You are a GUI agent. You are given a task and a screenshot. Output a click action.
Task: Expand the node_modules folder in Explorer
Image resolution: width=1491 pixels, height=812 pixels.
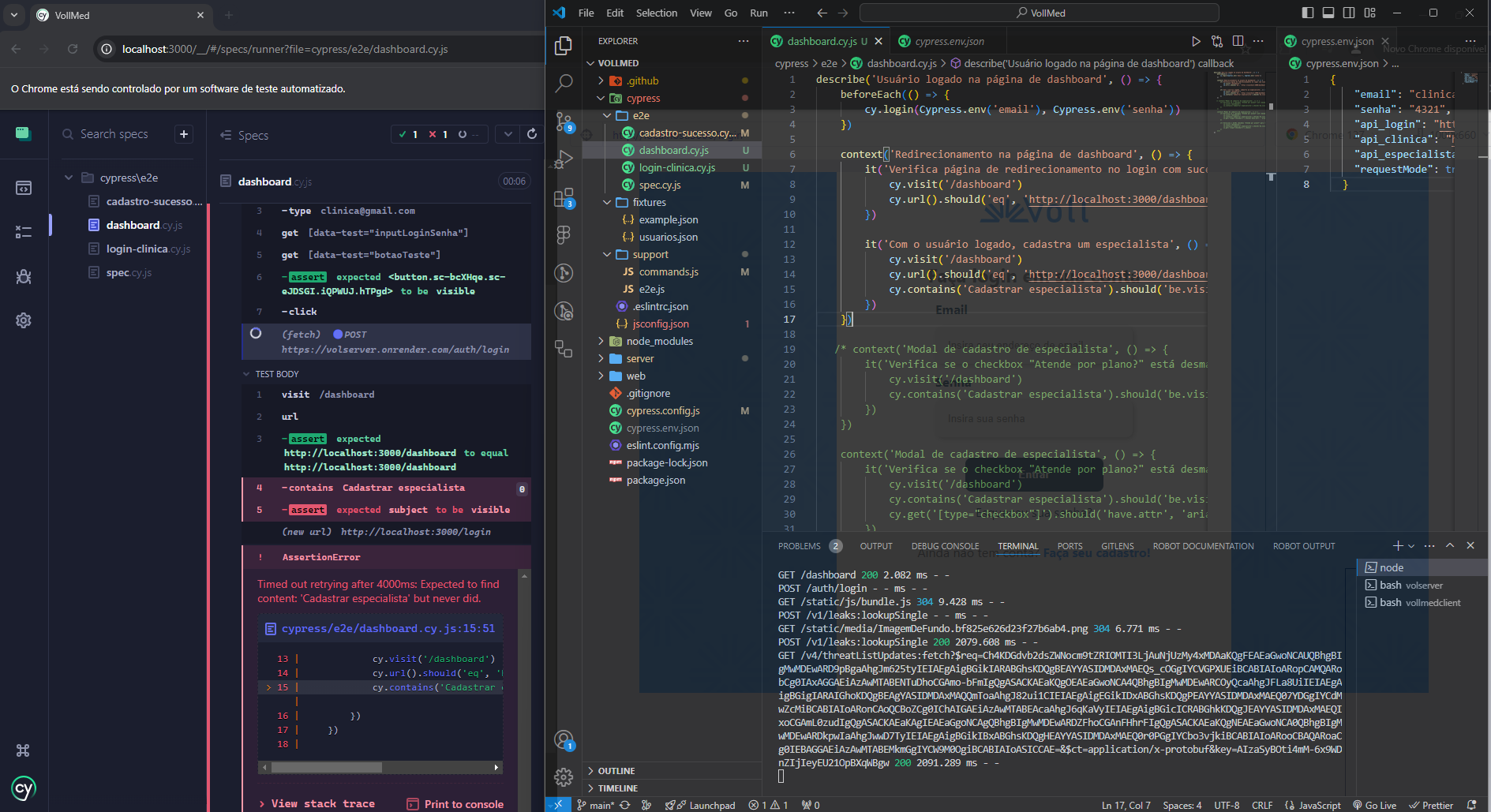point(601,341)
